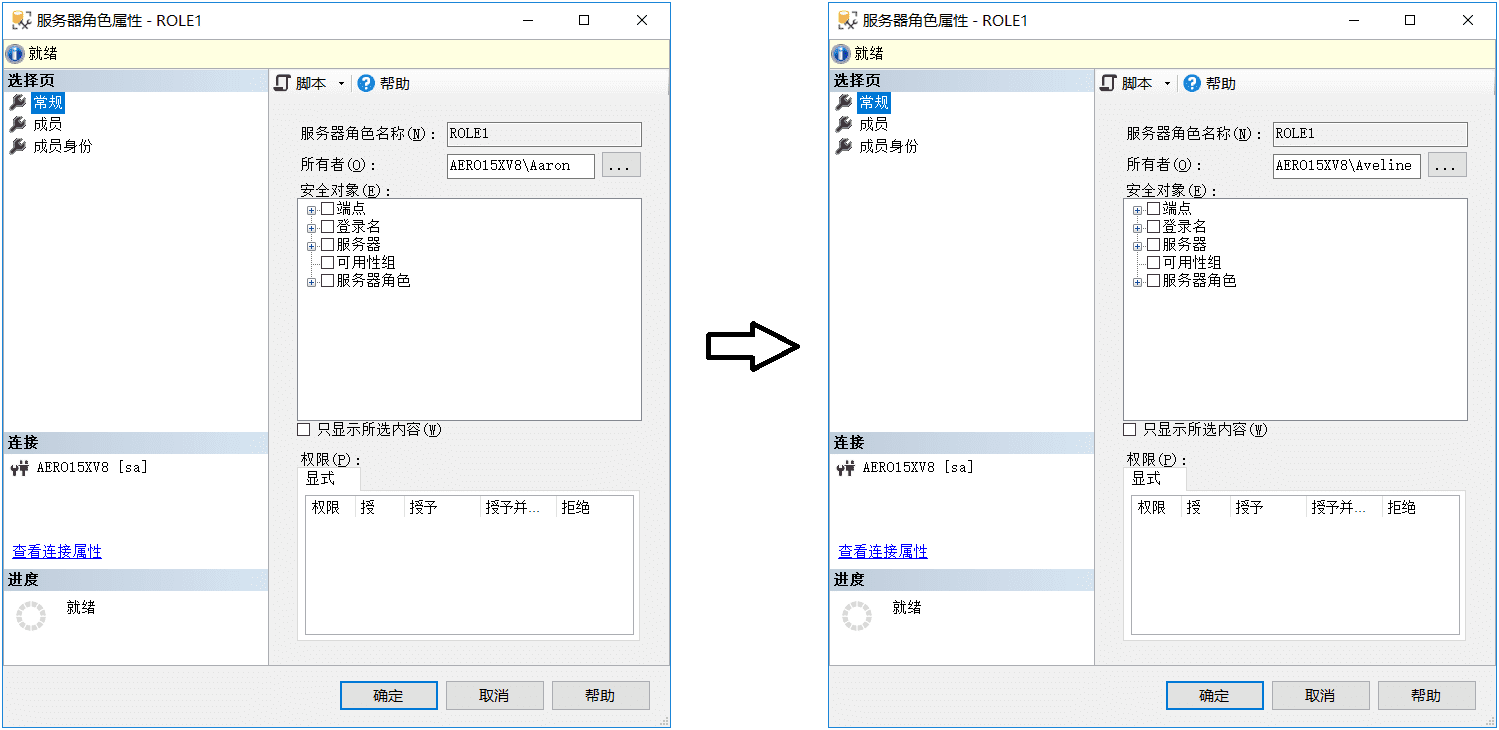Check 端点 checkbox in left window
Screen dimensions: 1499x730
pyautogui.click(x=327, y=209)
